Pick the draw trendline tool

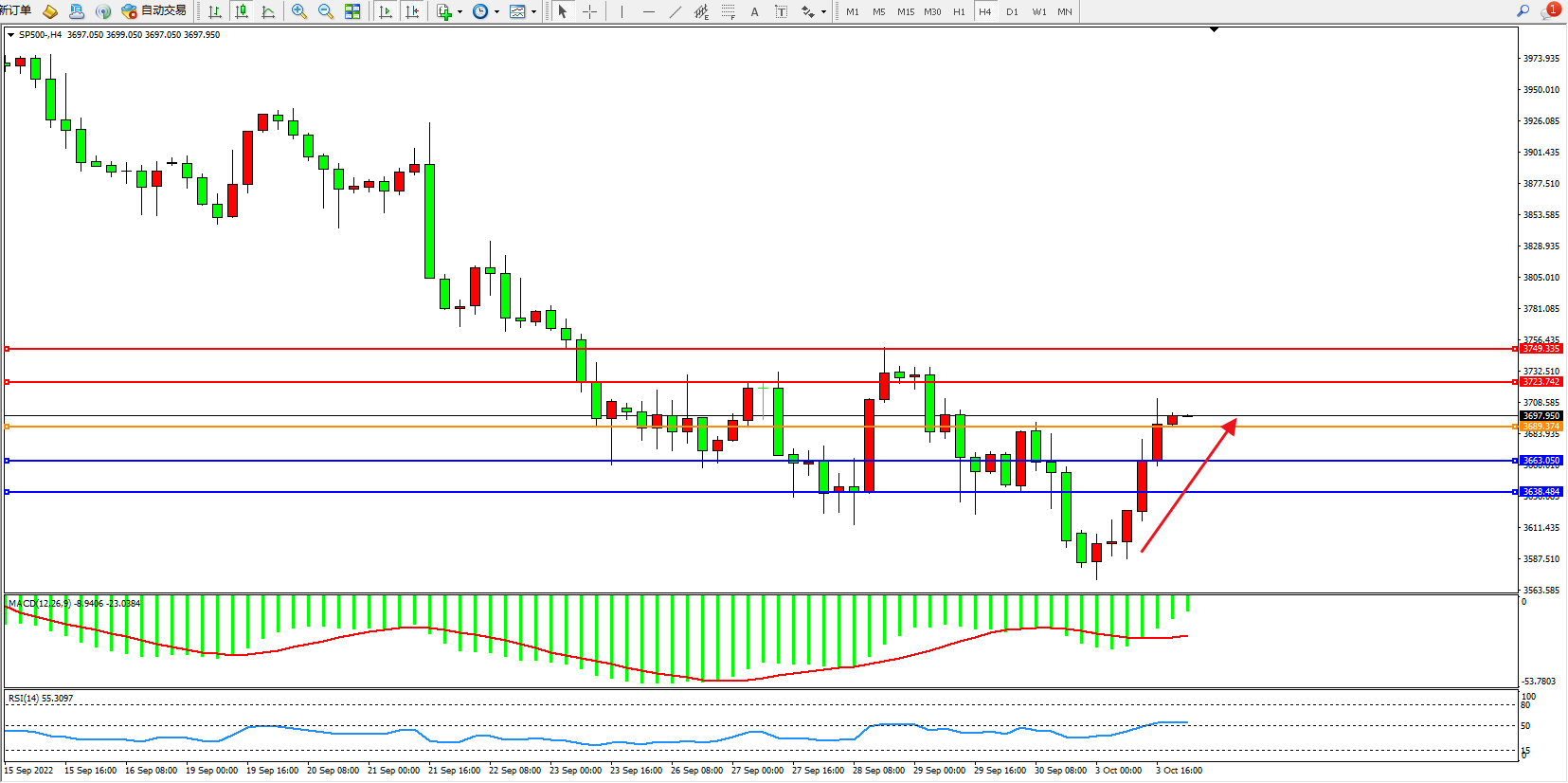tap(675, 11)
